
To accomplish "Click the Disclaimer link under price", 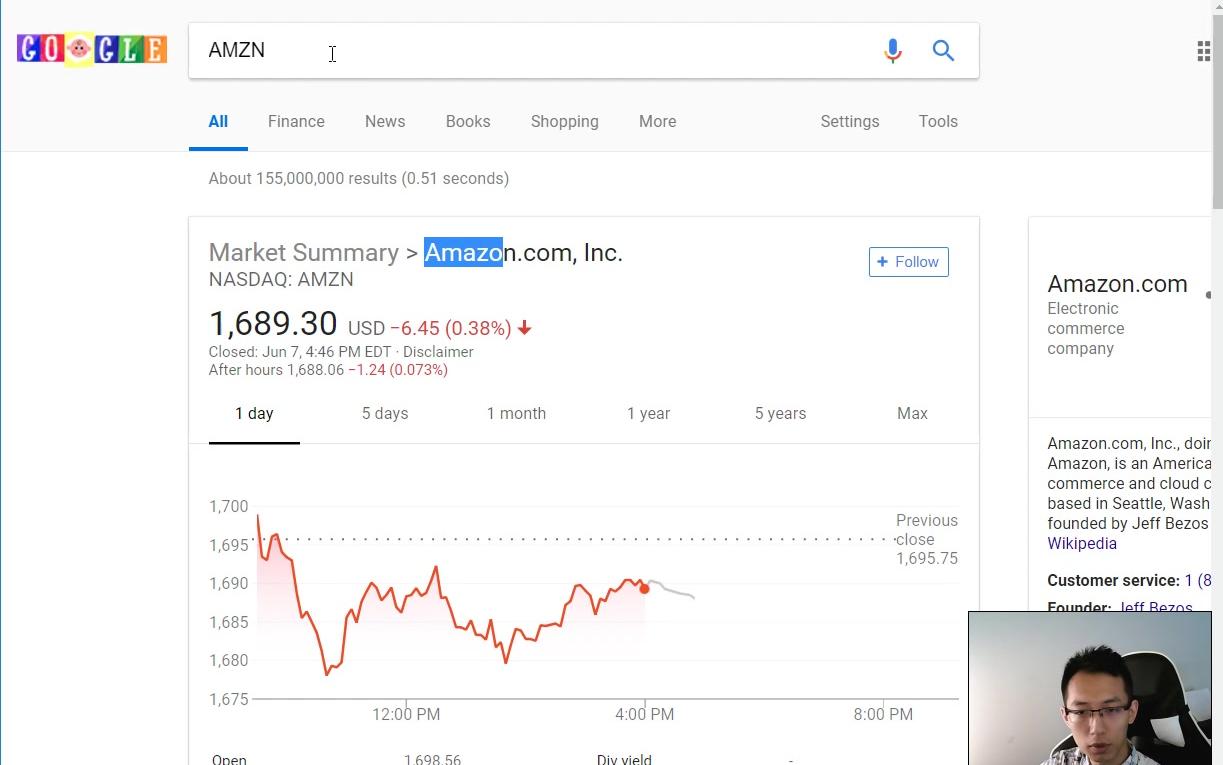I will [438, 352].
